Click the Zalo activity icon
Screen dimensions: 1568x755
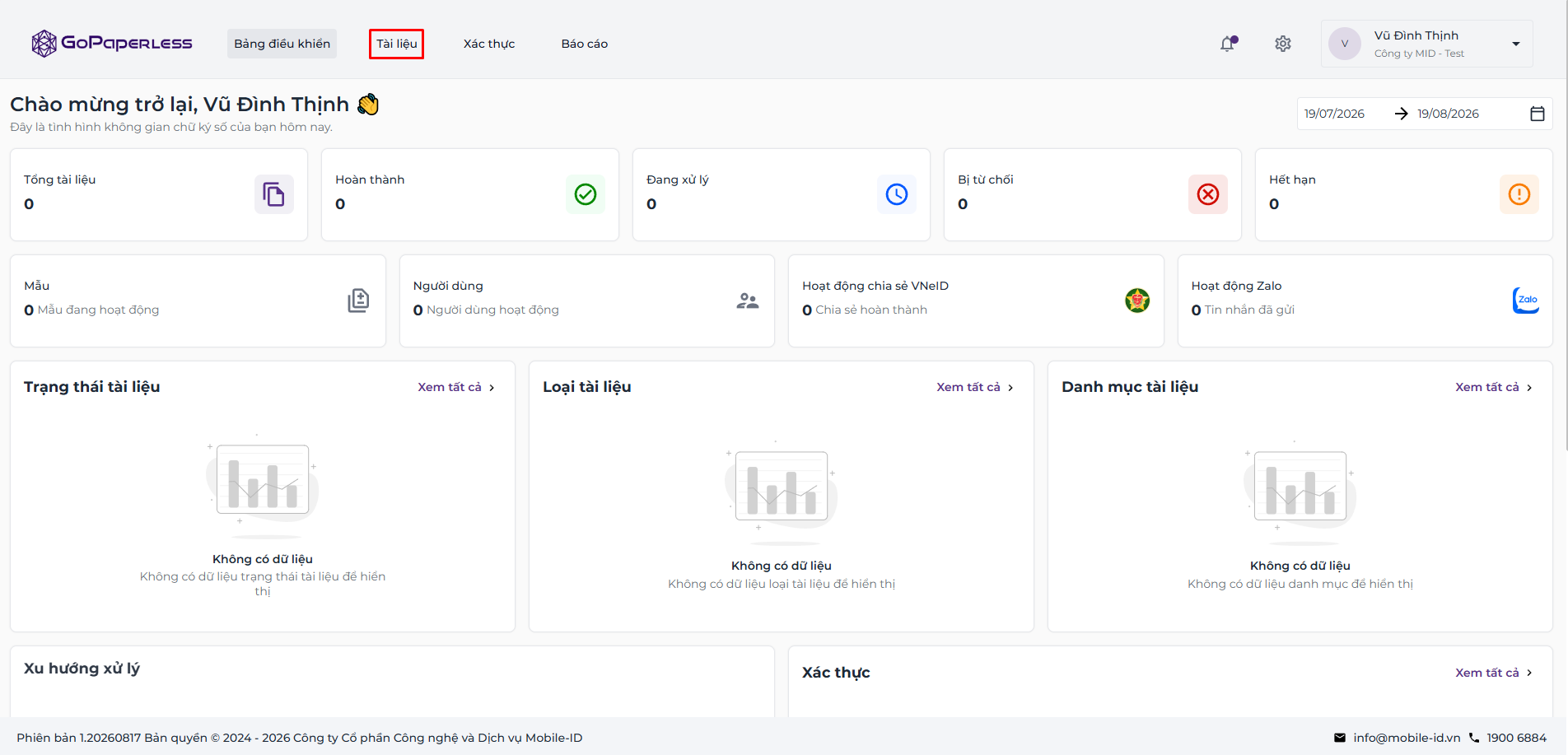point(1526,301)
